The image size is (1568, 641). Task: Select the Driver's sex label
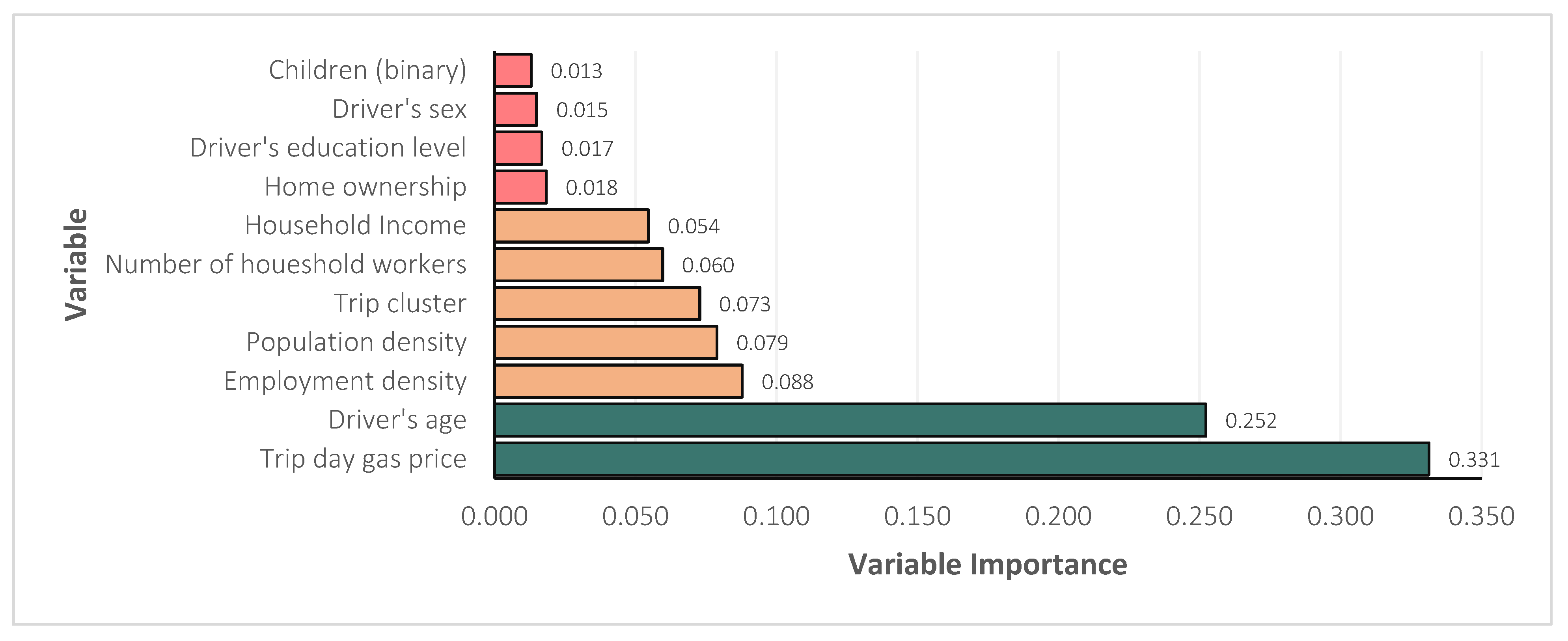(x=399, y=110)
